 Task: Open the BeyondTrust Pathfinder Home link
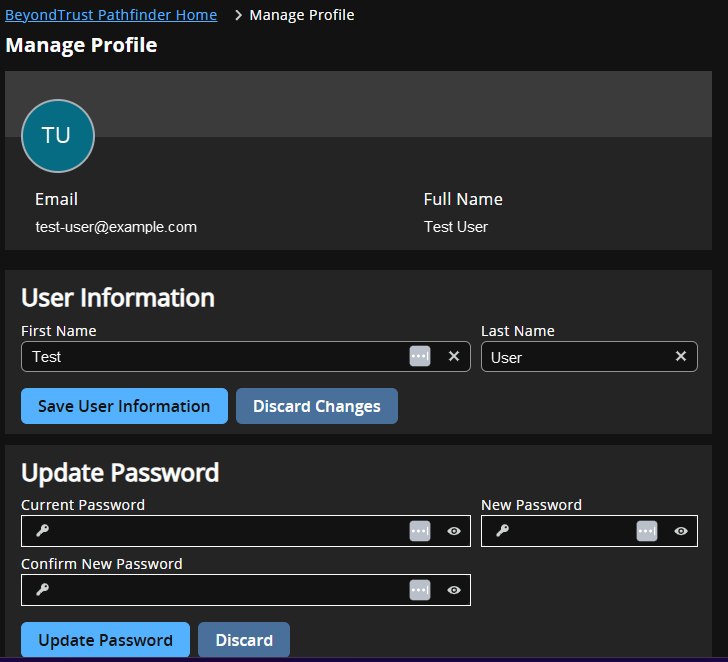111,15
